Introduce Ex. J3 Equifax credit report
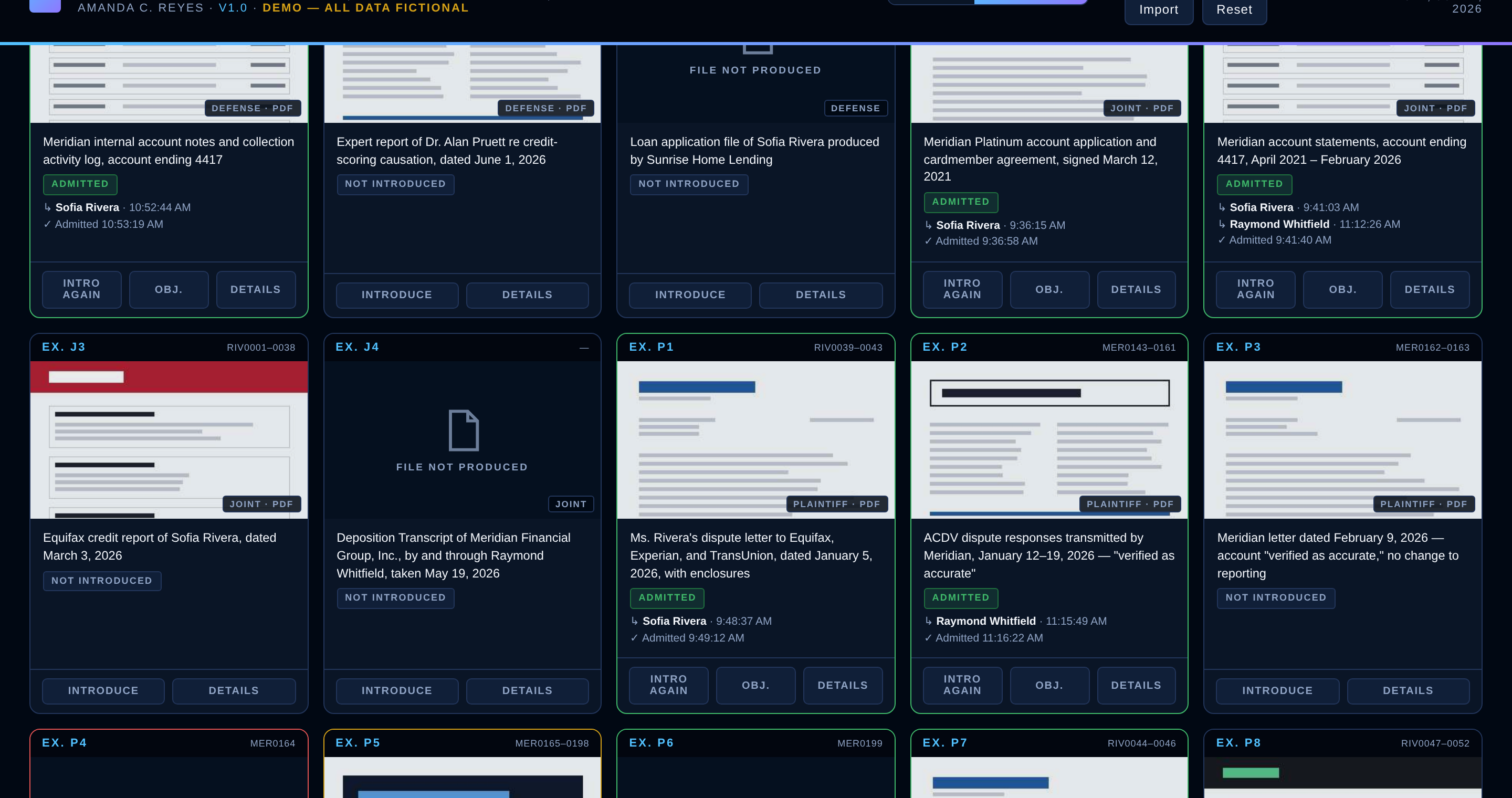The width and height of the screenshot is (1512, 798). click(103, 690)
